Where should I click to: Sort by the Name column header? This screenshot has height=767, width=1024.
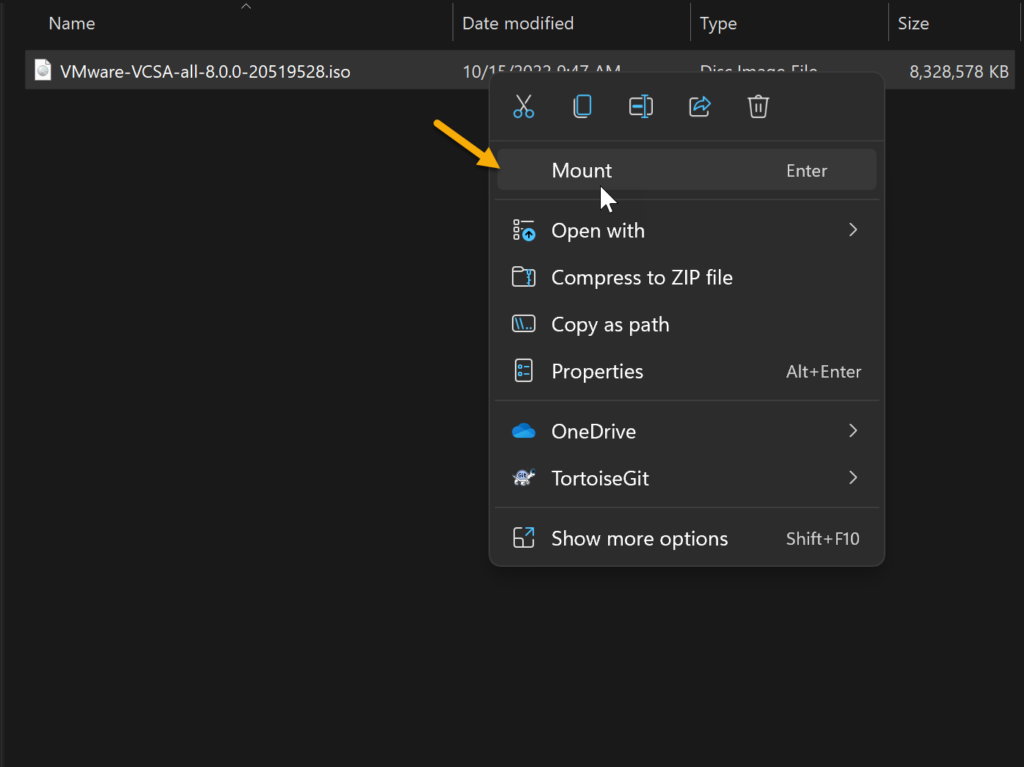point(72,23)
